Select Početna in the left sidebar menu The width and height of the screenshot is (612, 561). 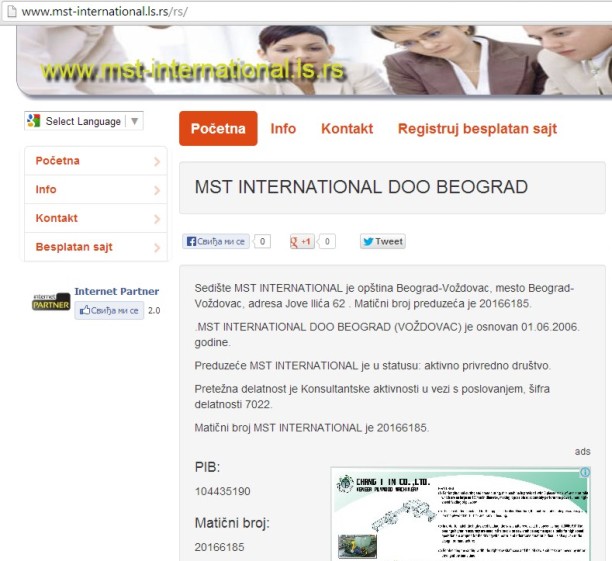(x=96, y=161)
